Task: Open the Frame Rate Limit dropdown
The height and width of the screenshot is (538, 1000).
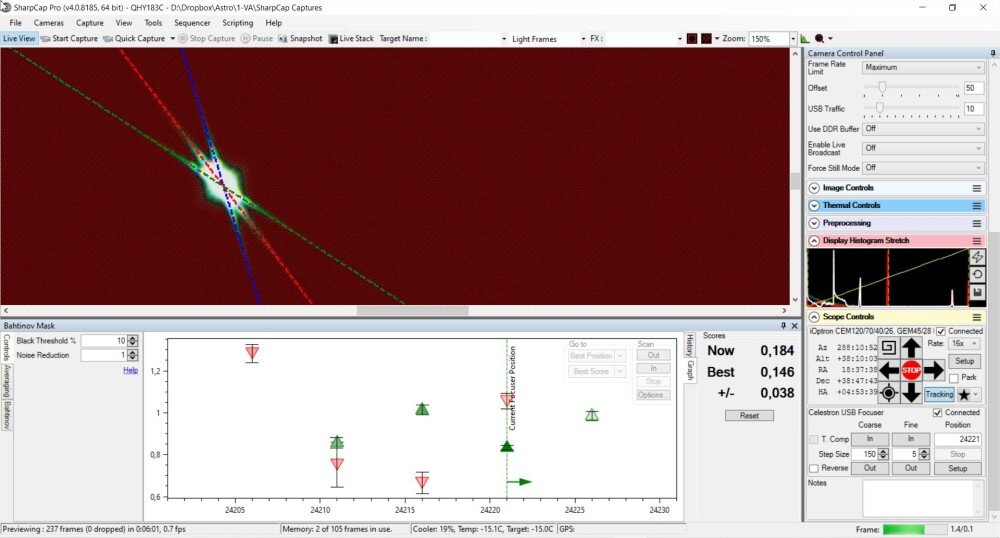Action: pyautogui.click(x=923, y=68)
